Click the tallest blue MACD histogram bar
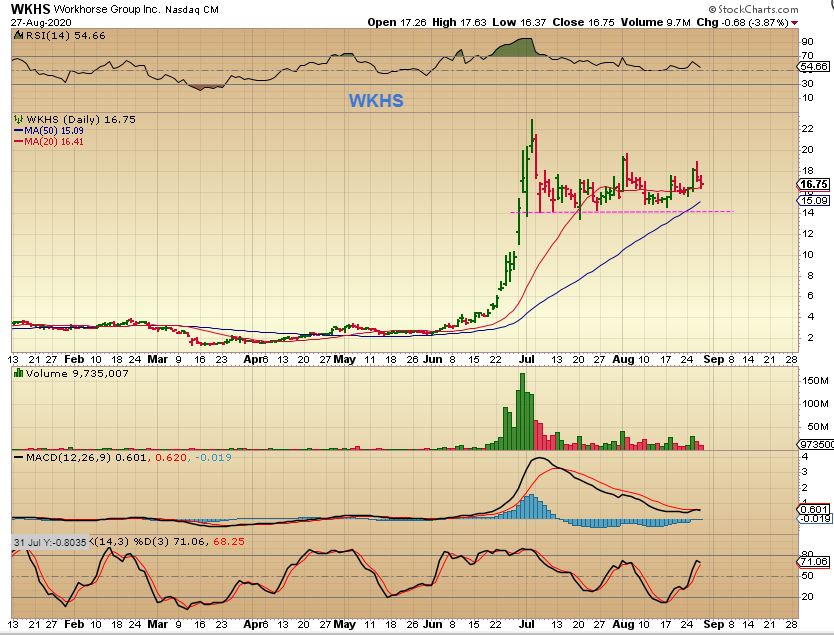This screenshot has height=635, width=834. pyautogui.click(x=531, y=506)
